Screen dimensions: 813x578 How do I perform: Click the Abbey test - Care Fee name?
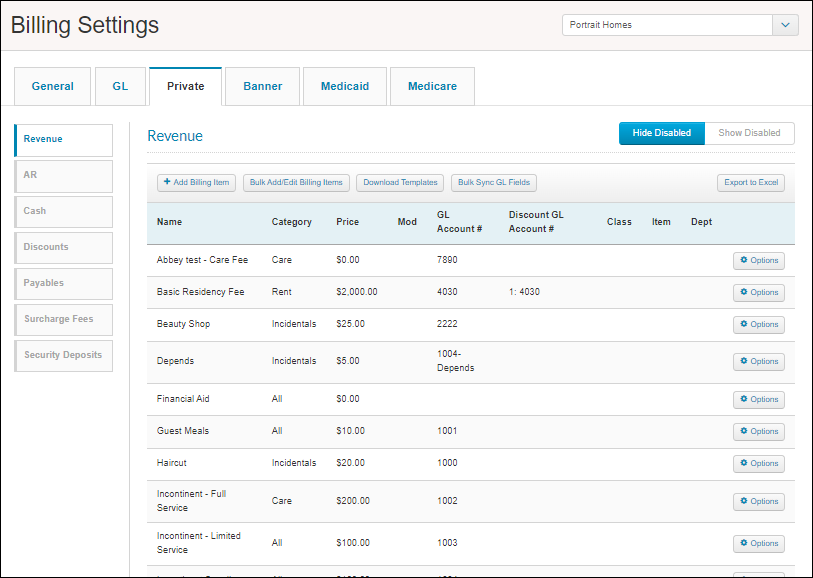(202, 260)
